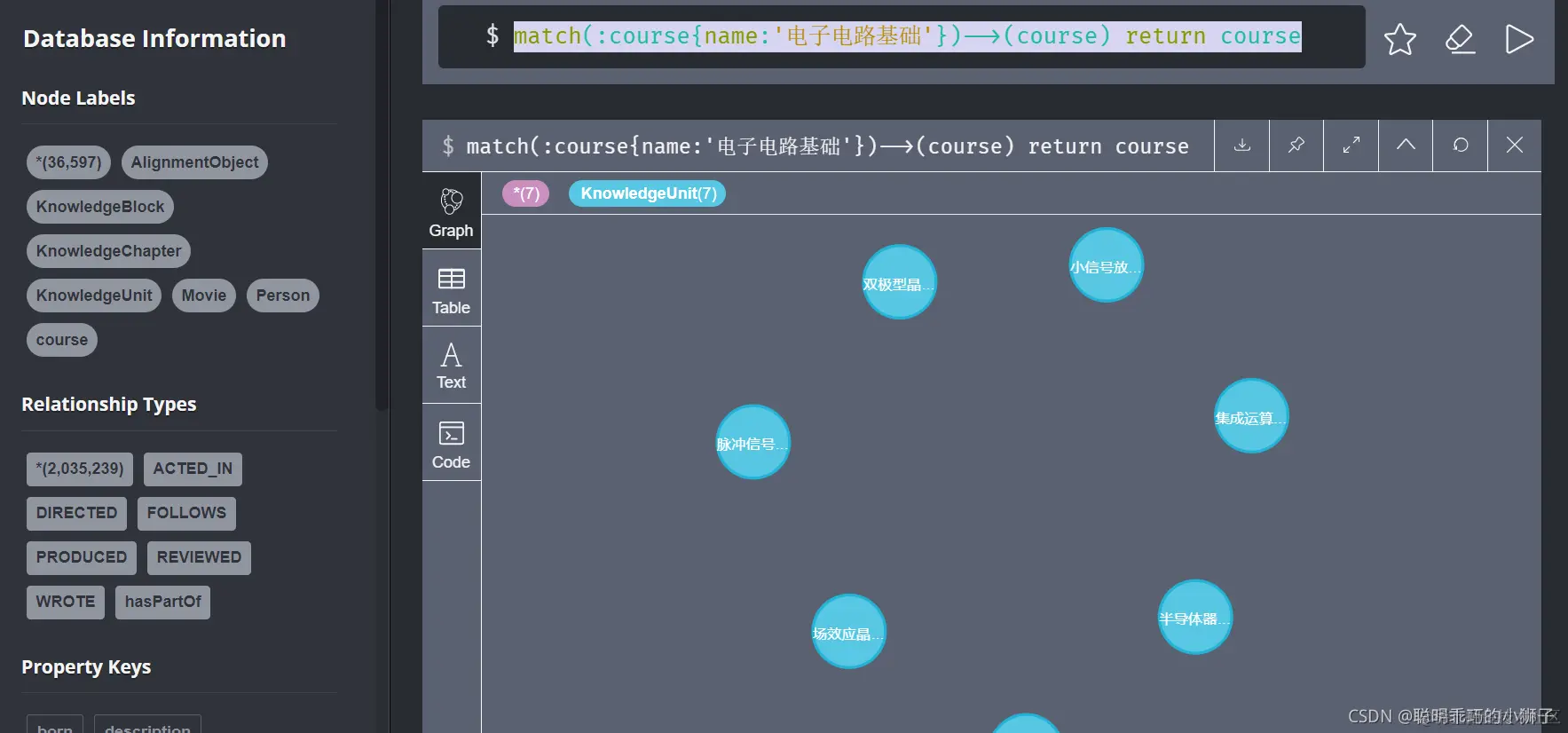The height and width of the screenshot is (733, 1568).
Task: Click the 场效应晶 graph node
Action: point(848,632)
